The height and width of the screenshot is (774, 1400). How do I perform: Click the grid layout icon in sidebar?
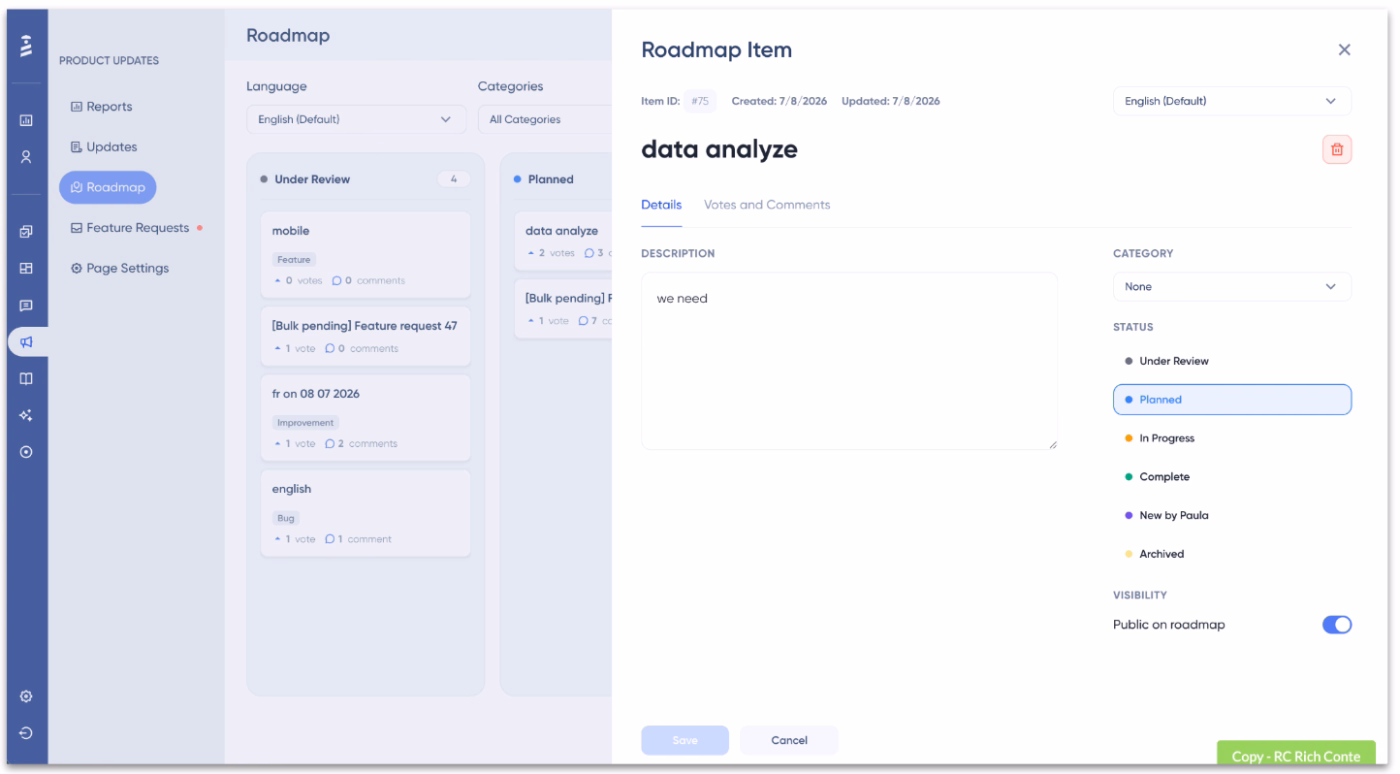28,268
